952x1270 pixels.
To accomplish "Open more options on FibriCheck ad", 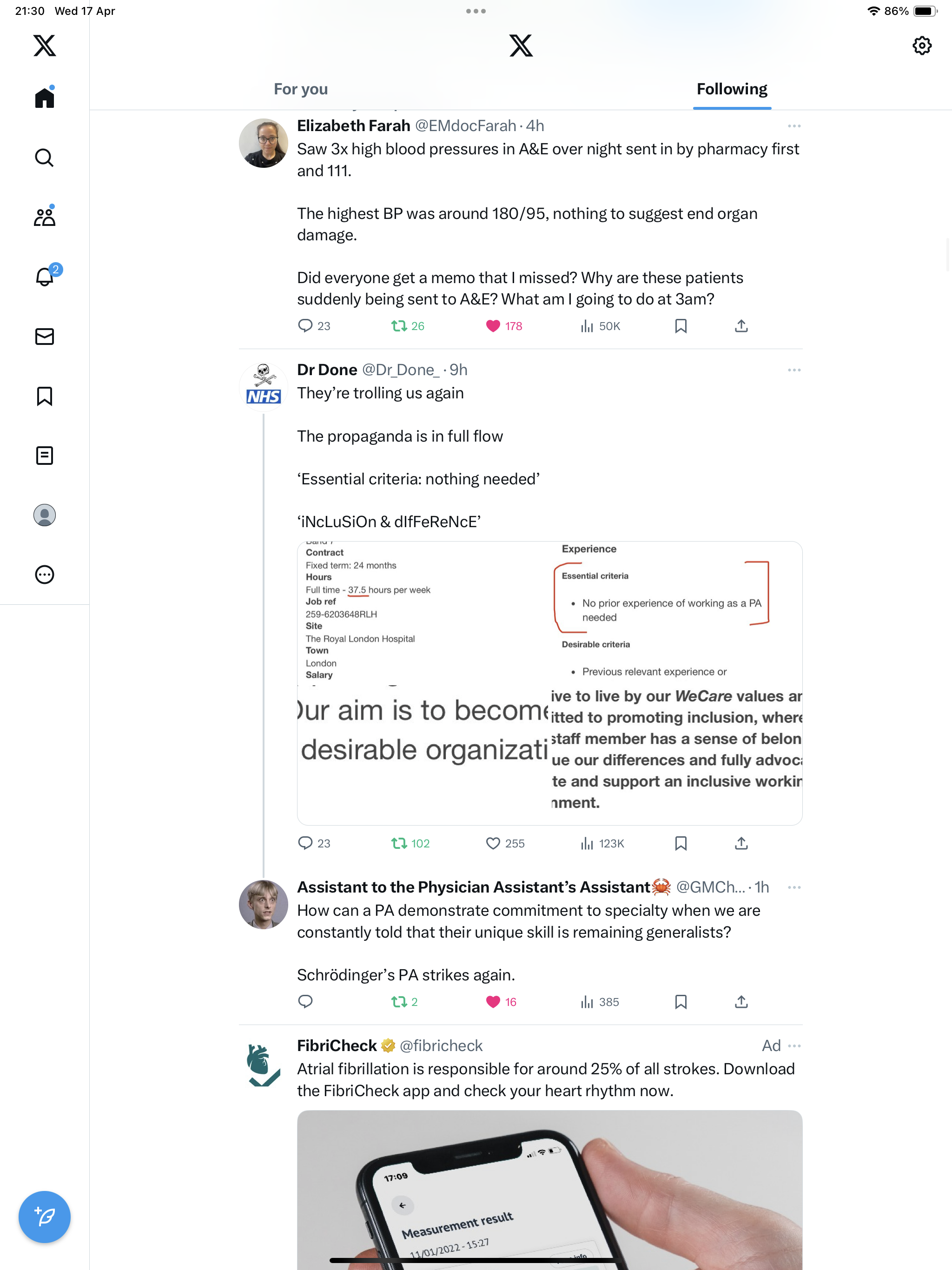I will [794, 1045].
